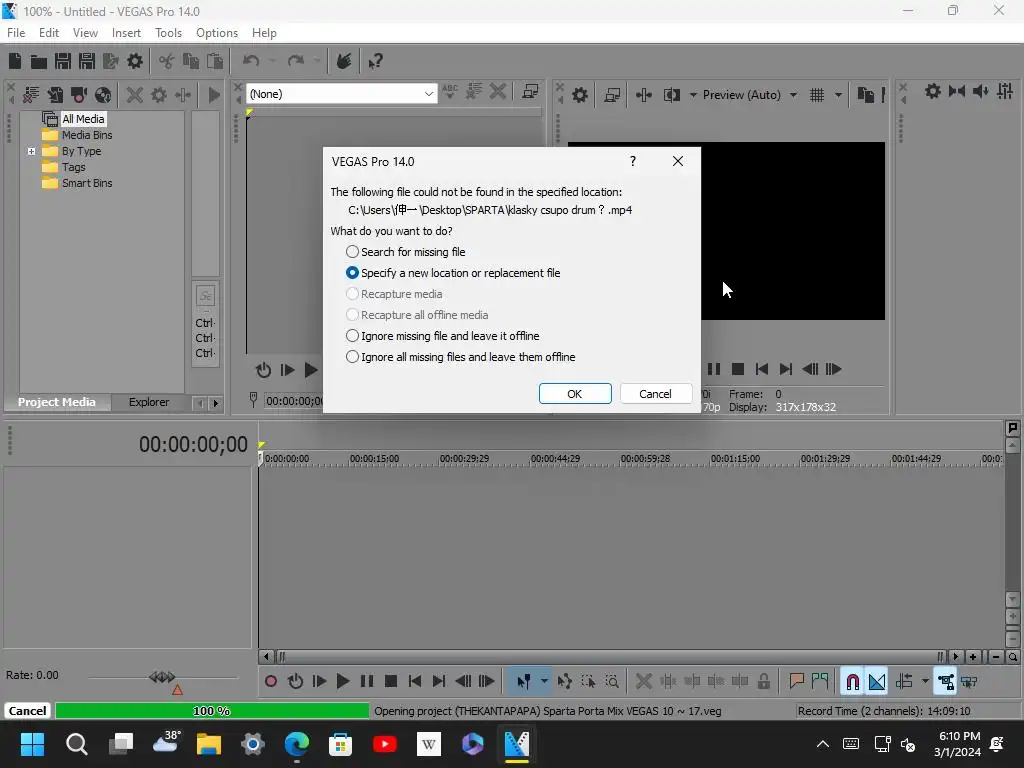Open project Properties gear icon
1024x768 pixels.
pyautogui.click(x=135, y=61)
